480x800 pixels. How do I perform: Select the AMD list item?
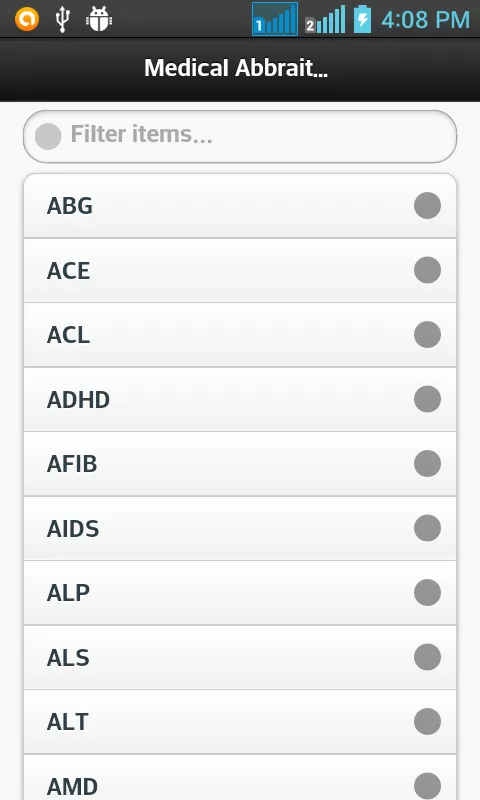(240, 778)
